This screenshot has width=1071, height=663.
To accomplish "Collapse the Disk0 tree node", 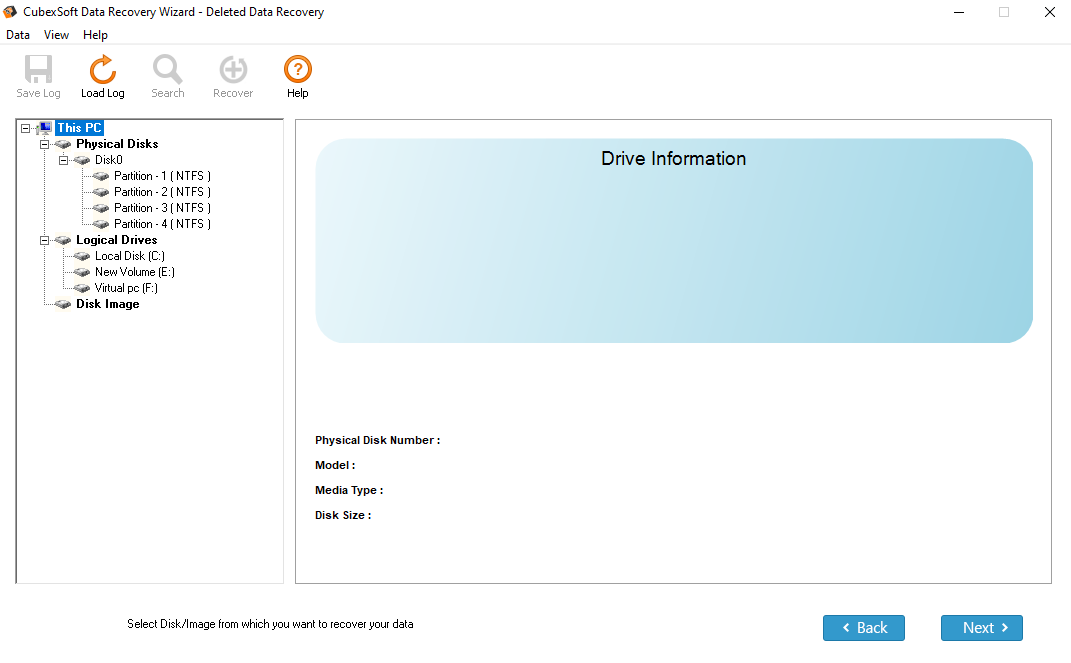I will (64, 160).
